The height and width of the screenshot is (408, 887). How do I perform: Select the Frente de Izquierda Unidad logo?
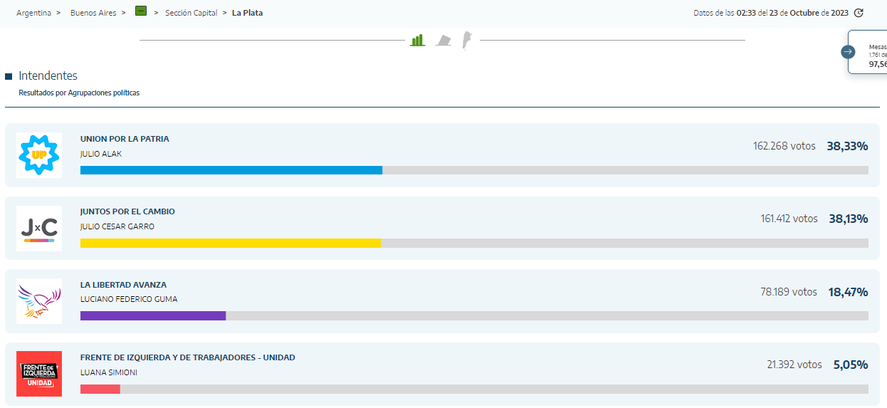(x=39, y=374)
